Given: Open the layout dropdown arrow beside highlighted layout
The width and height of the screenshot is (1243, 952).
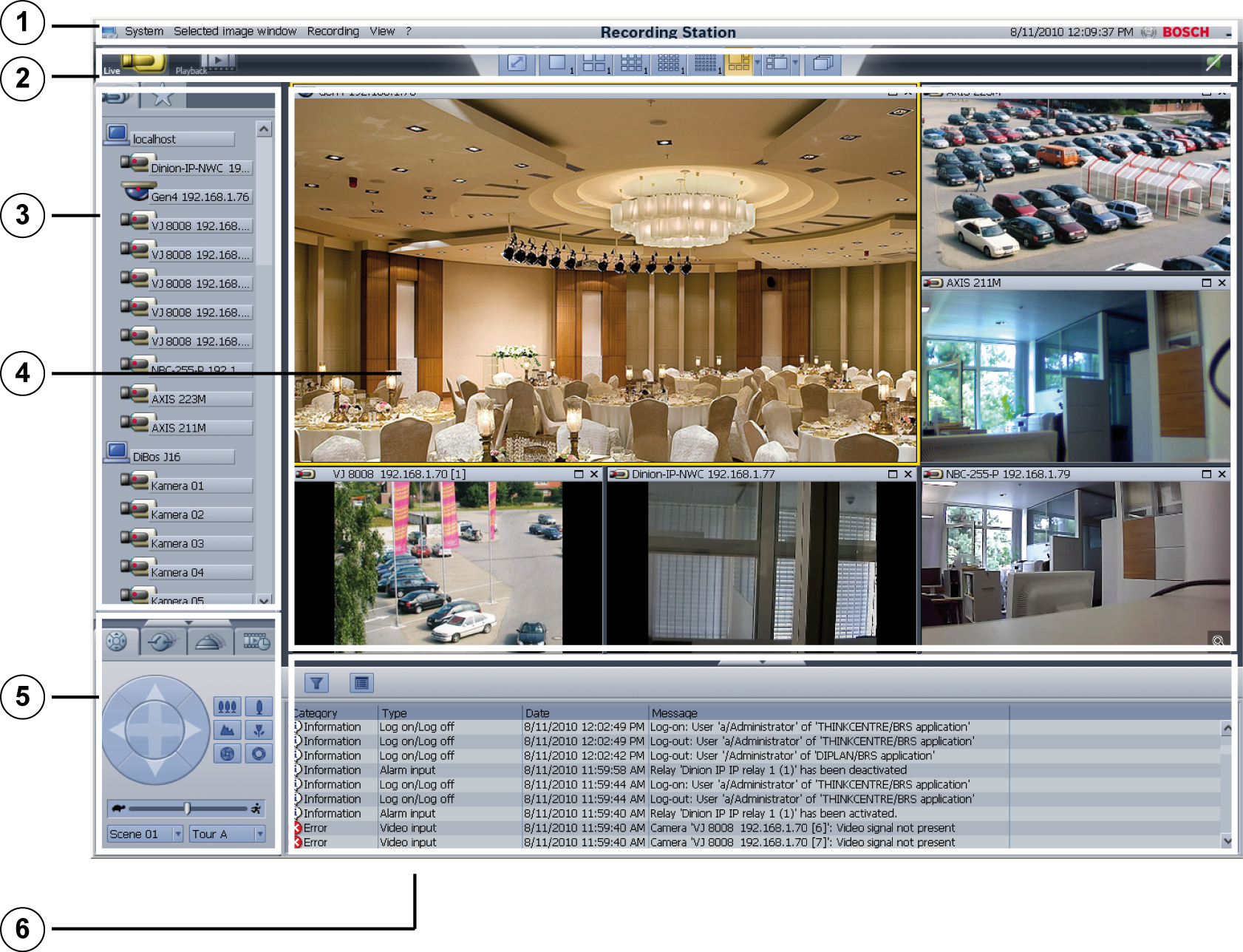Looking at the screenshot, I should (757, 63).
